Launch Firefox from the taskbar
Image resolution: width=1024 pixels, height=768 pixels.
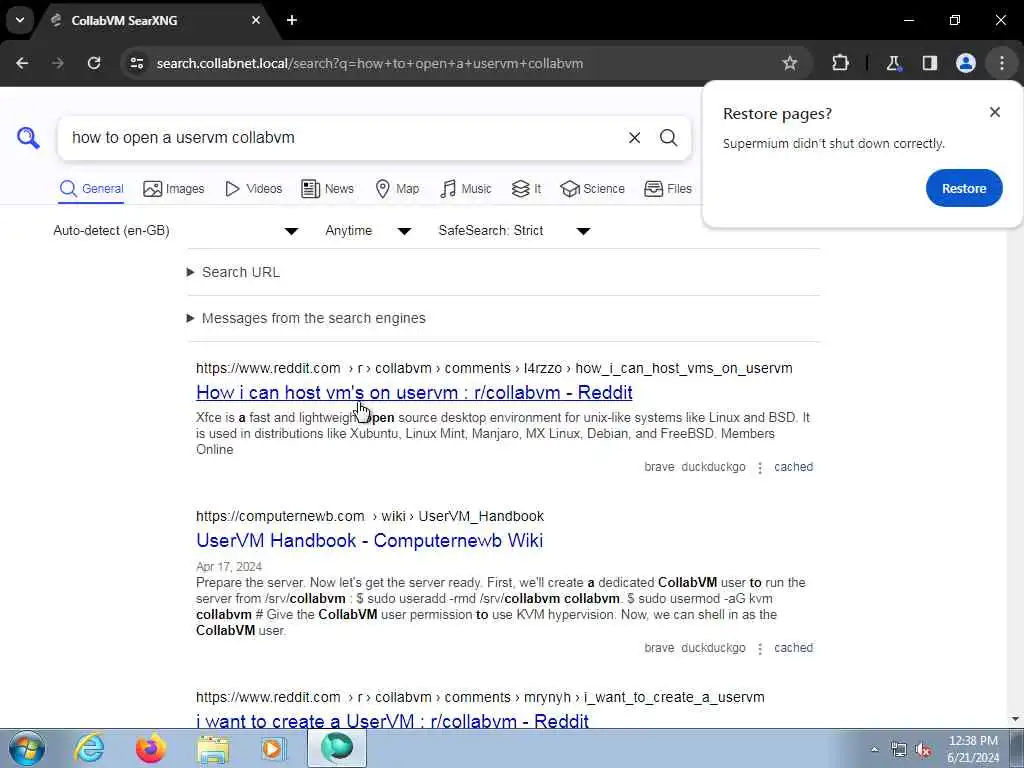(151, 748)
